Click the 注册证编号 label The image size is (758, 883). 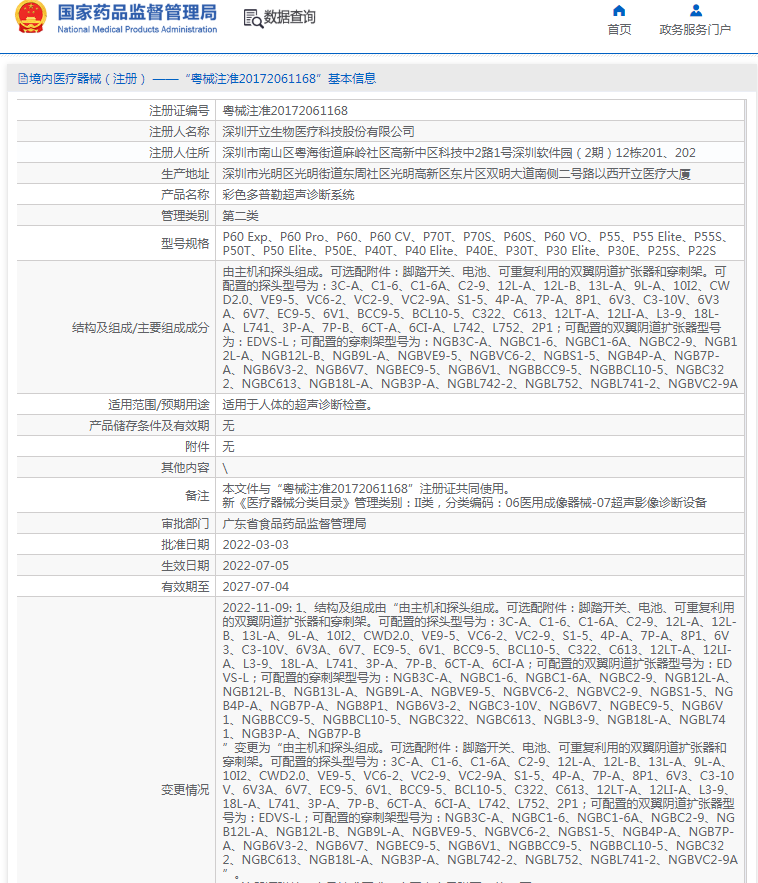(x=179, y=111)
